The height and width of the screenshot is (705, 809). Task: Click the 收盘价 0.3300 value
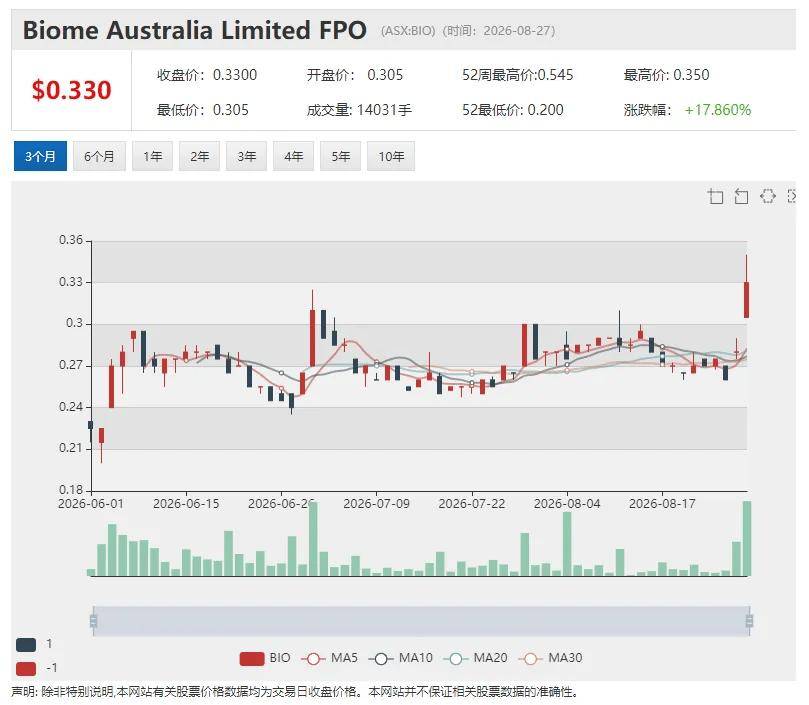(235, 75)
